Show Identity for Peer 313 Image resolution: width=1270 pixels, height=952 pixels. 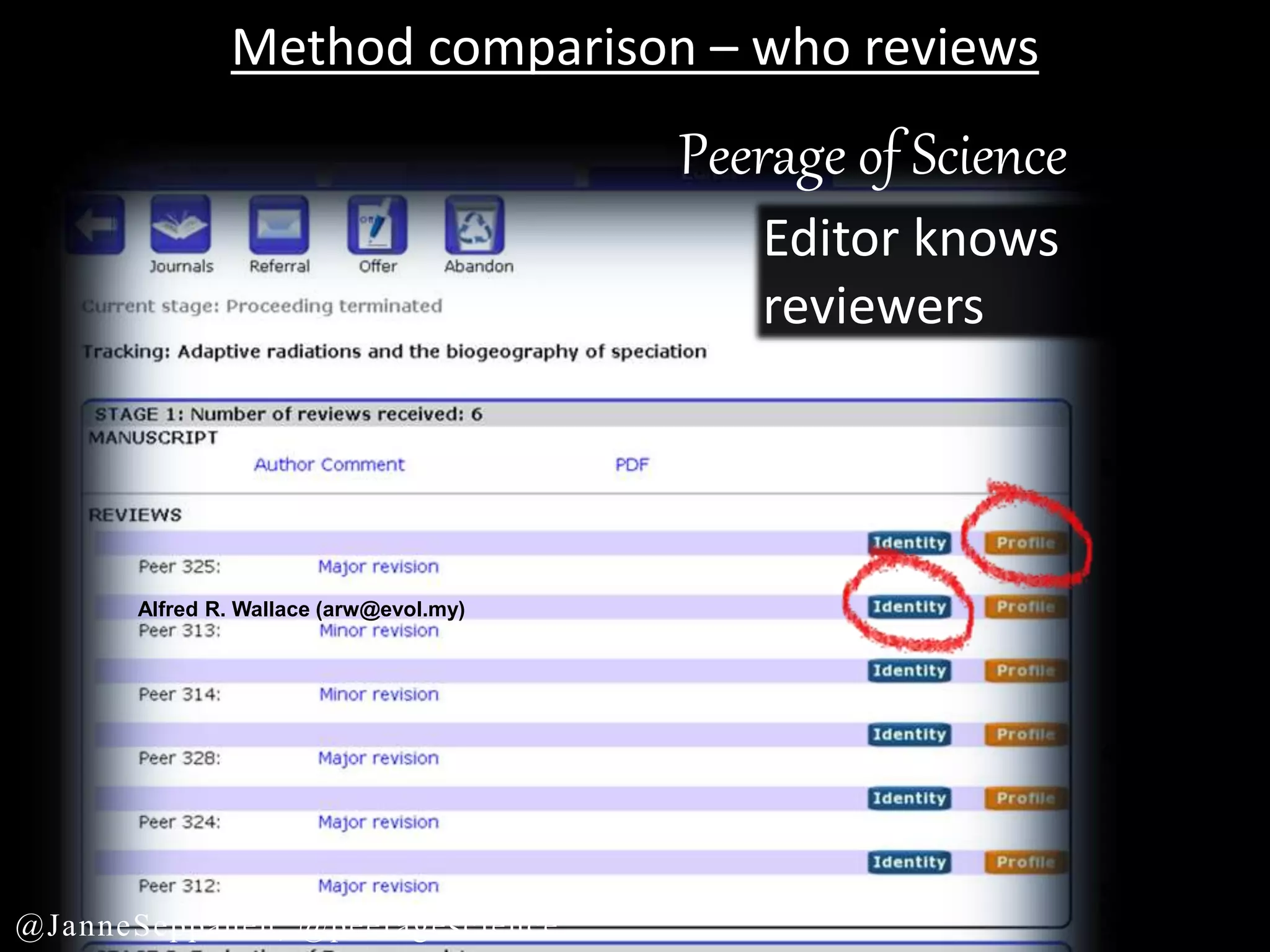pos(909,606)
